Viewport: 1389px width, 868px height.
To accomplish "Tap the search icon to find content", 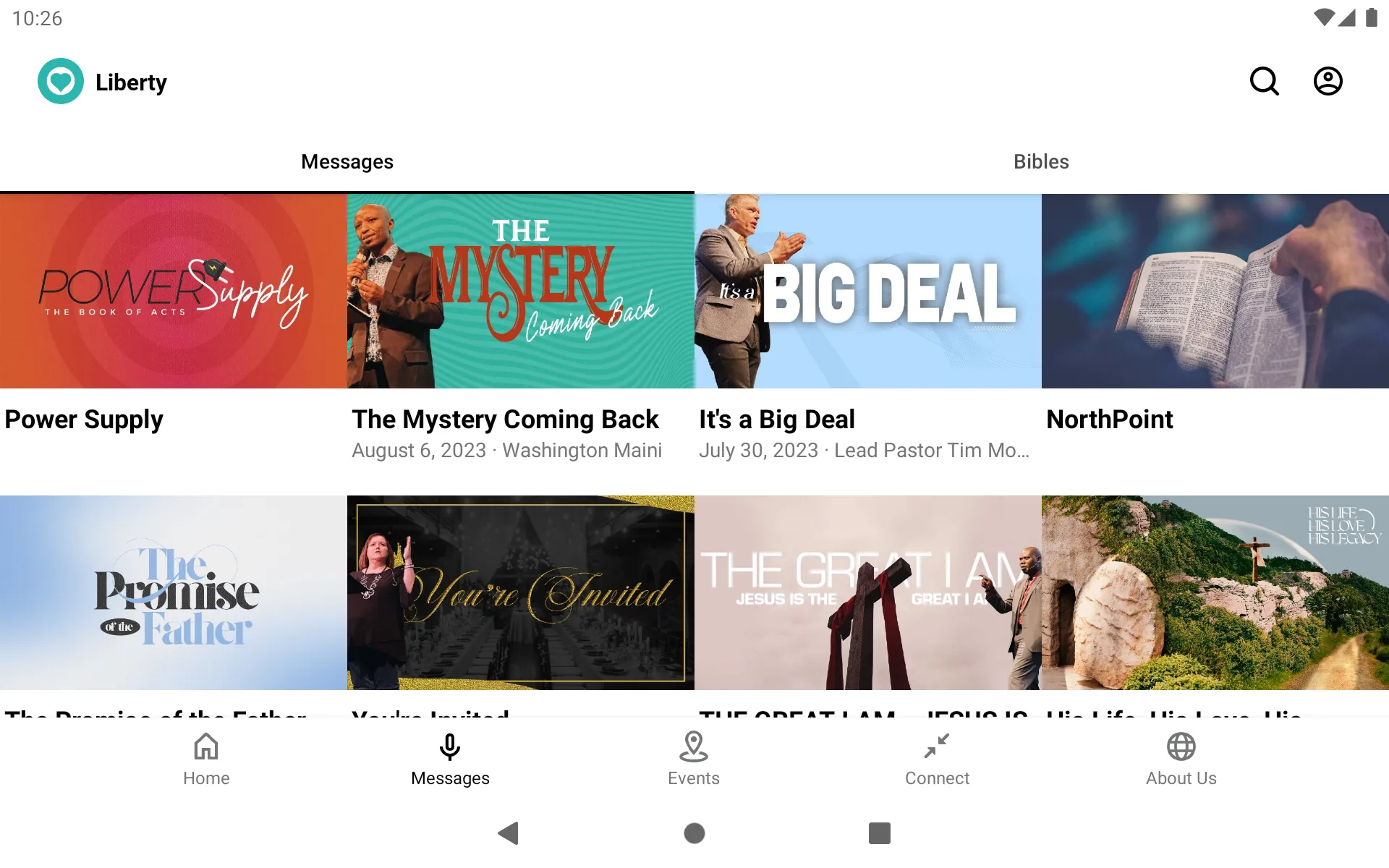I will [1265, 81].
